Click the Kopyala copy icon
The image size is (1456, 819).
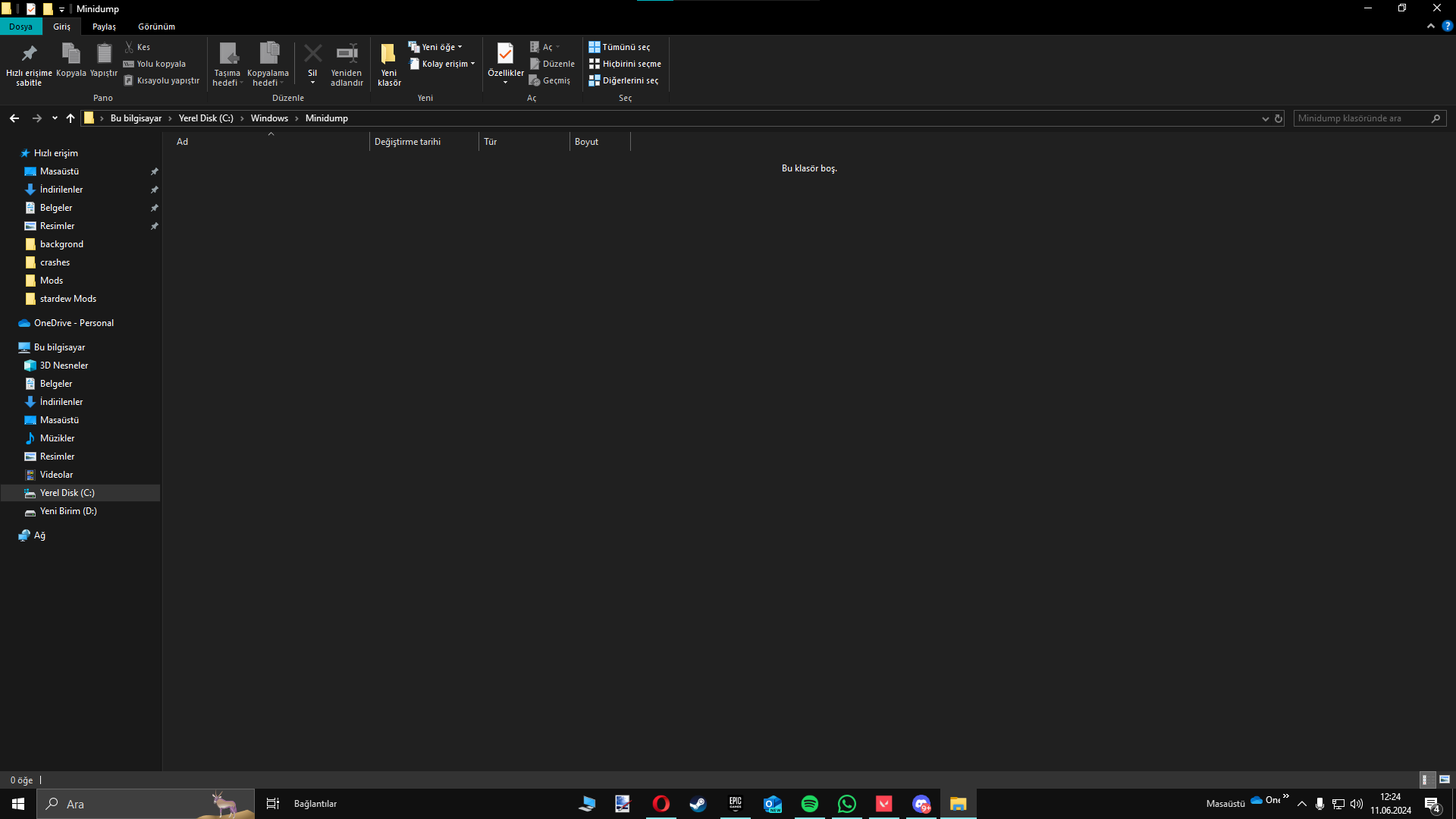point(71,55)
